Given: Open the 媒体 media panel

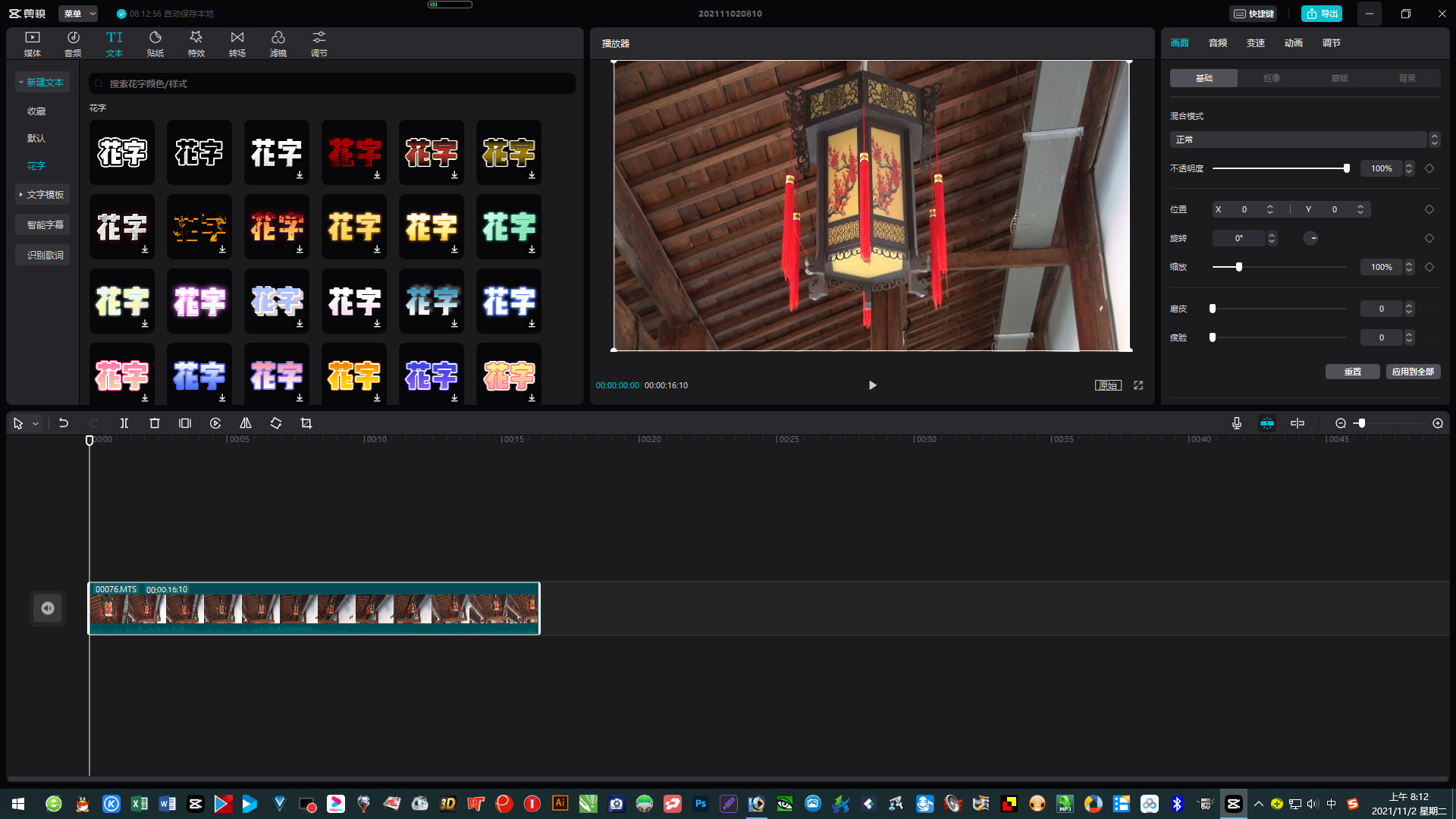Looking at the screenshot, I should 33,44.
